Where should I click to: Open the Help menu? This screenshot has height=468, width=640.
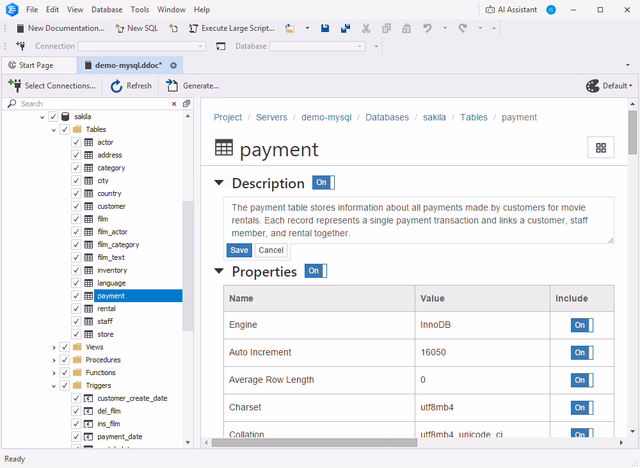pos(202,9)
